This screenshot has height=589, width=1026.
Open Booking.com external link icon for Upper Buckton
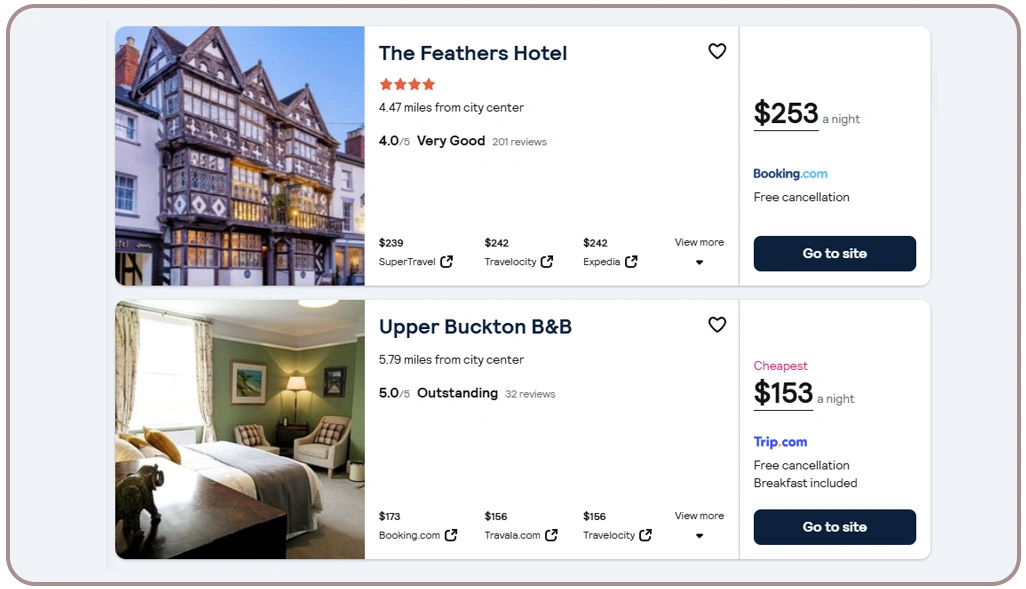(x=451, y=535)
